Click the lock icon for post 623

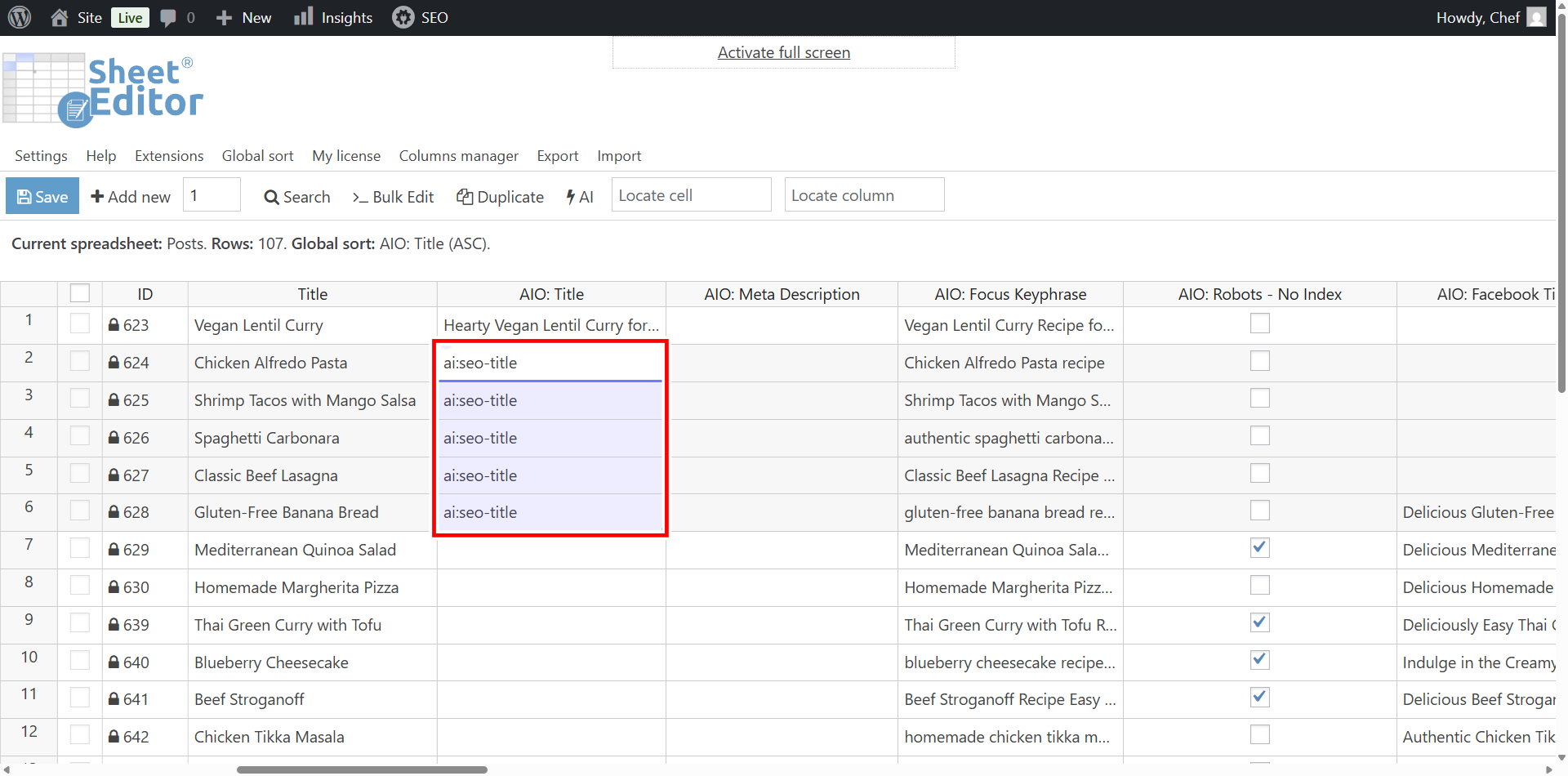tap(114, 325)
